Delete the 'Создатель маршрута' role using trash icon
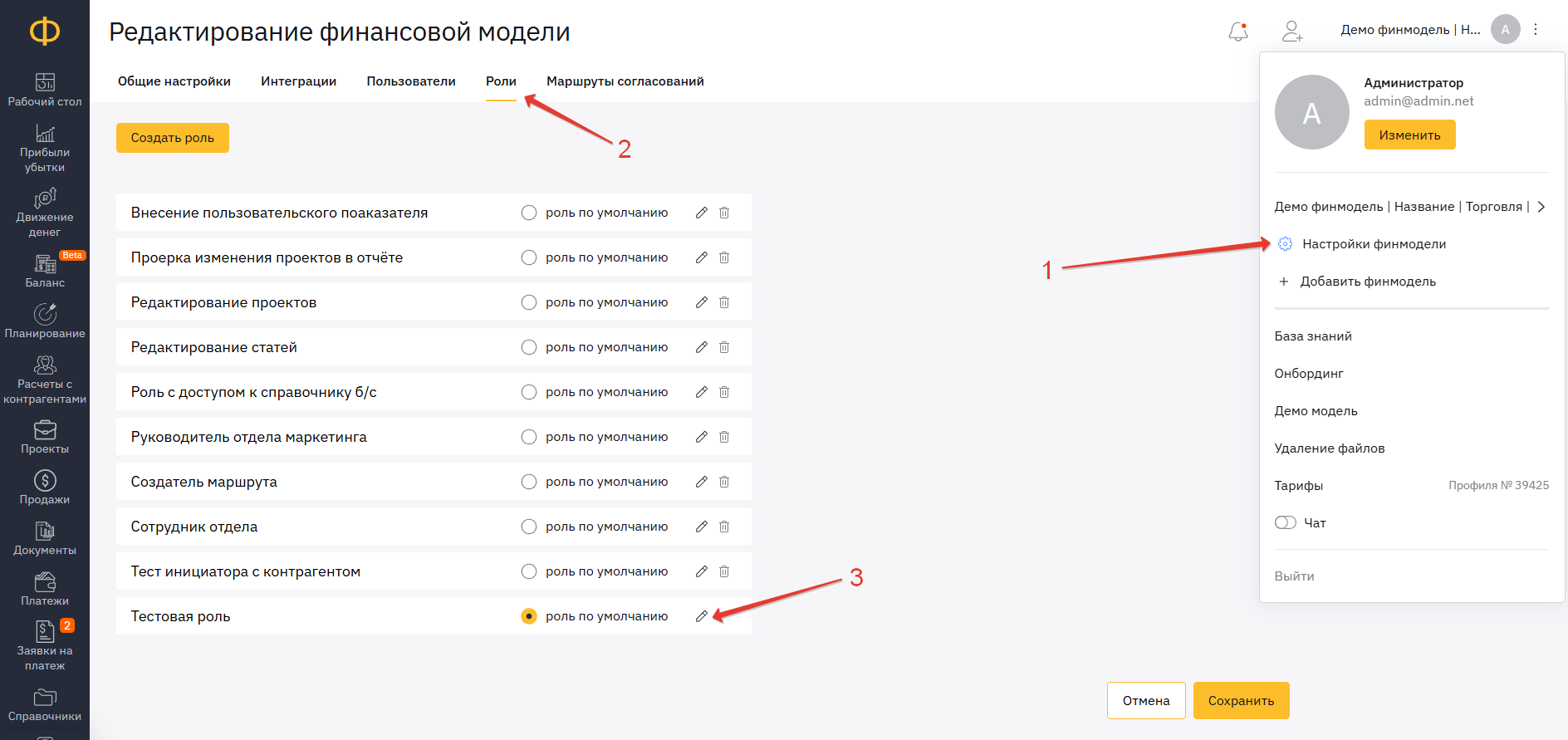This screenshot has width=1568, height=740. click(724, 482)
